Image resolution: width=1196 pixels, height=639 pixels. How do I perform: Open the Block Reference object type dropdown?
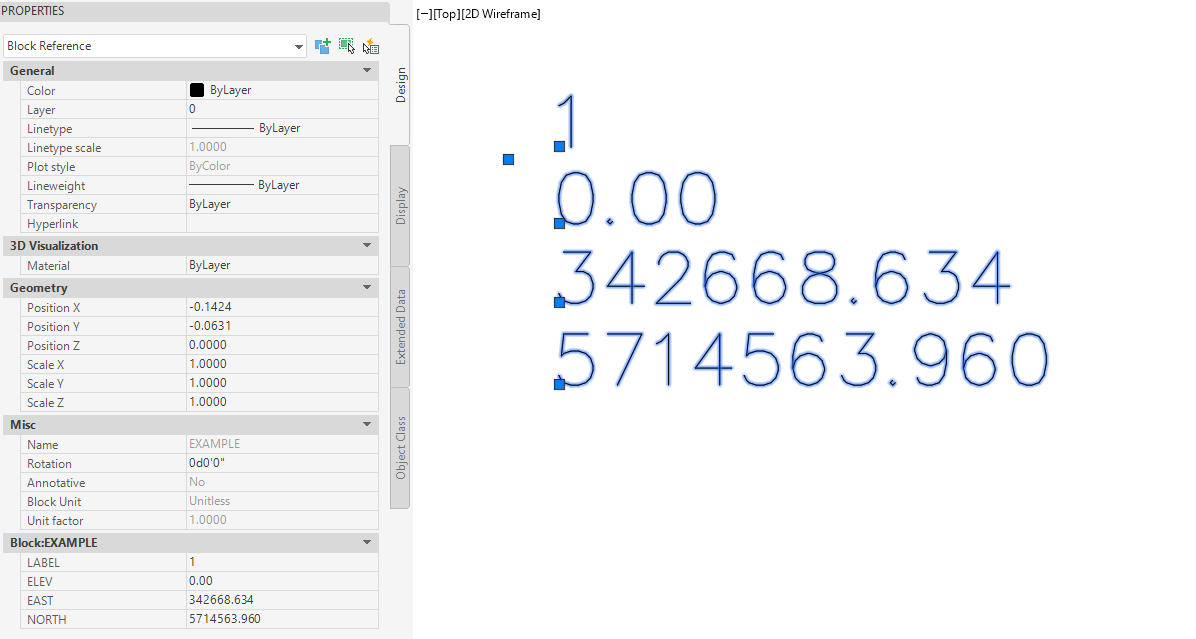coord(299,46)
